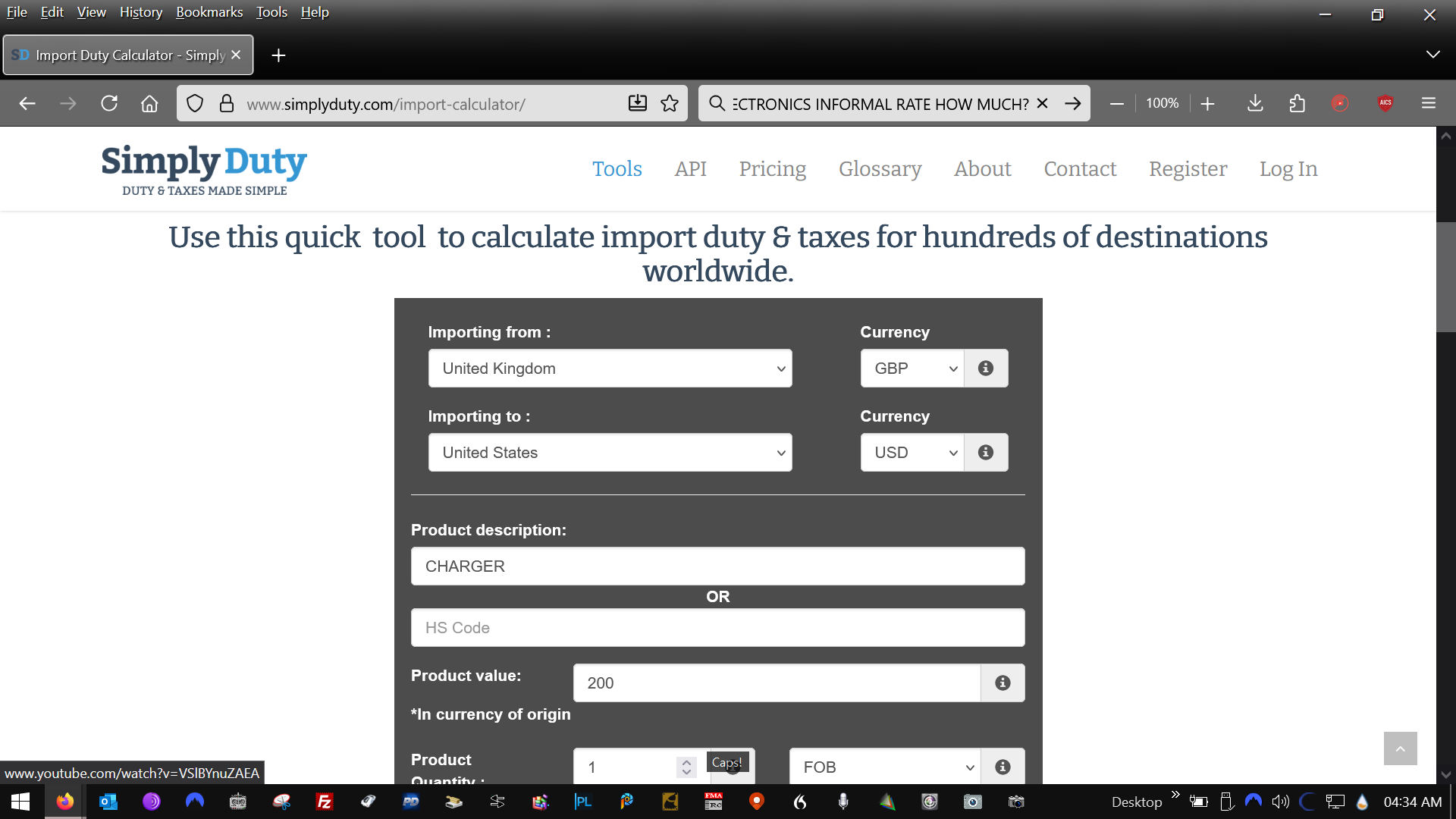Bookmark page with the star icon
The height and width of the screenshot is (819, 1456).
tap(669, 104)
